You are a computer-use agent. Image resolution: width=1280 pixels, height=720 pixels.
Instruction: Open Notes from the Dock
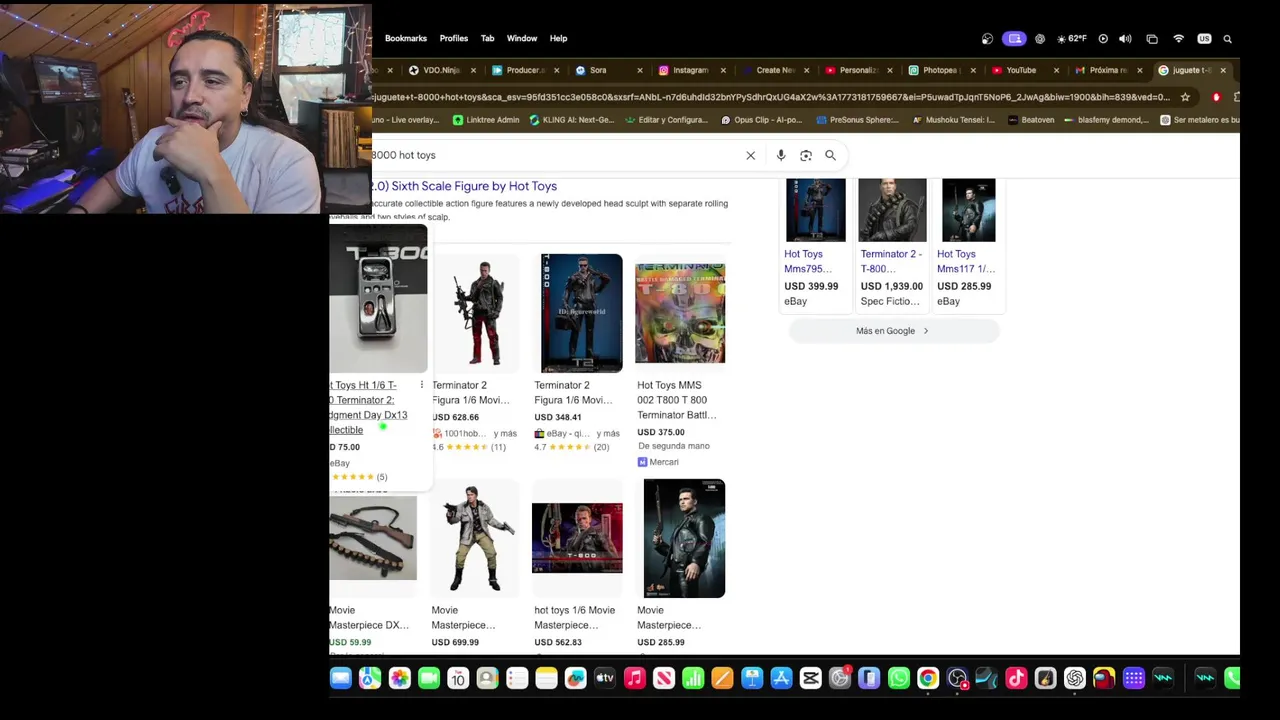(546, 679)
